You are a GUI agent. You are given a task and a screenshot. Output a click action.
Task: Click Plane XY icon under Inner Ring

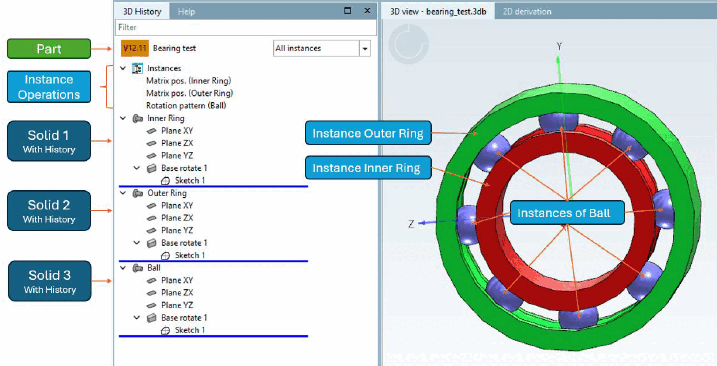[x=151, y=131]
